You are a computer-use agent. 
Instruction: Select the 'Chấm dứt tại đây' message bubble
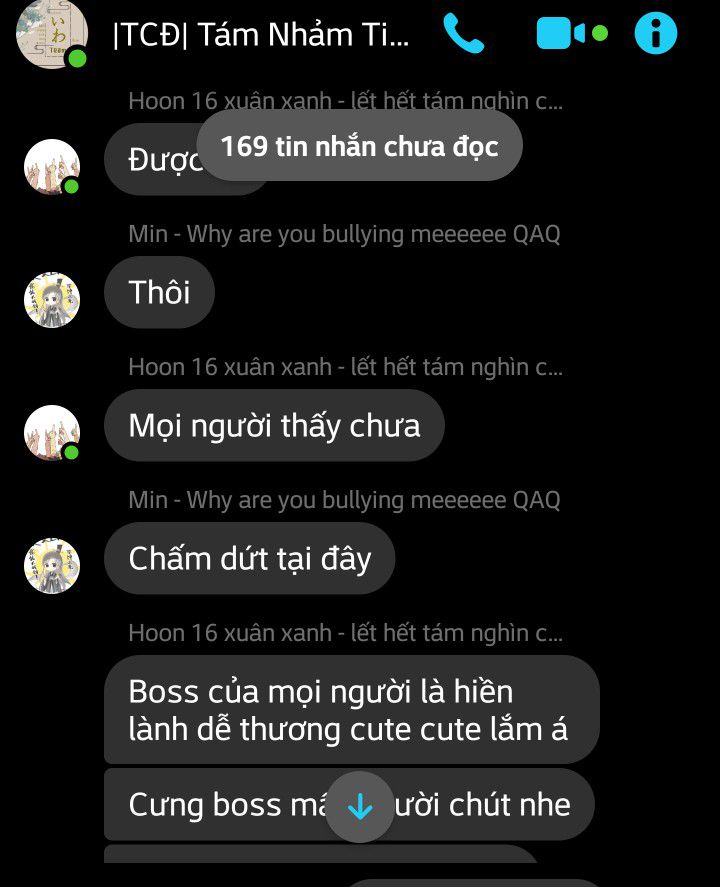click(249, 558)
